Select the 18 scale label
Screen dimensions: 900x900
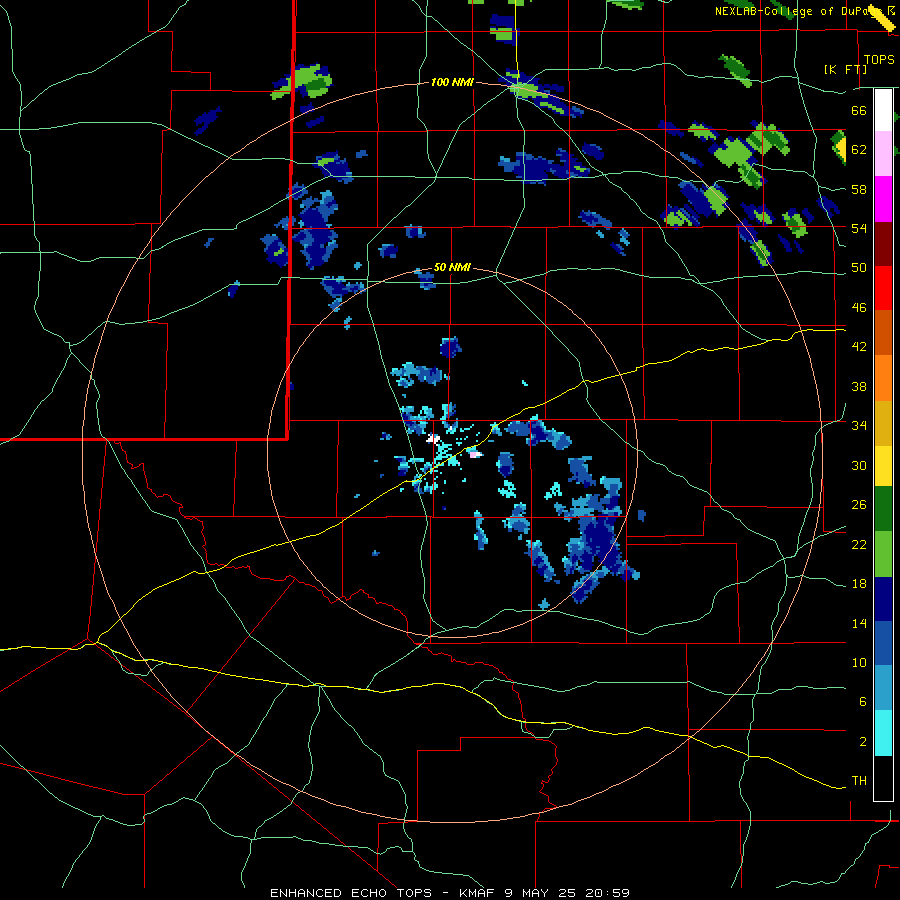[859, 584]
